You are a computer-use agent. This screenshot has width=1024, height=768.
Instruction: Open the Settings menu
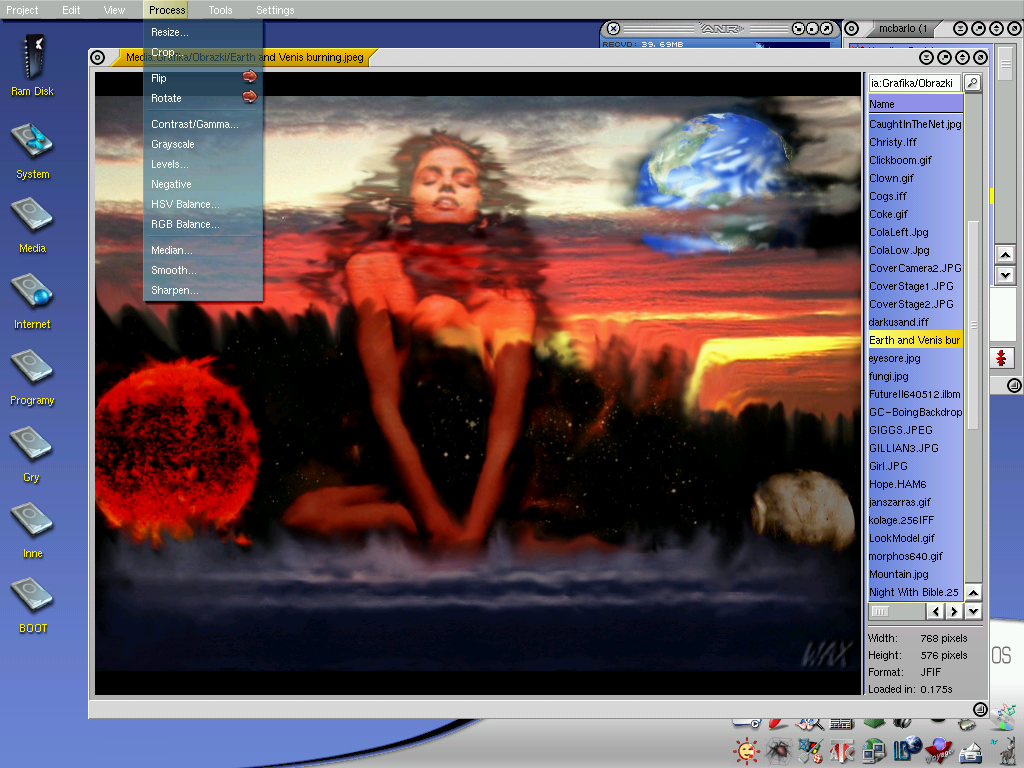pos(275,10)
